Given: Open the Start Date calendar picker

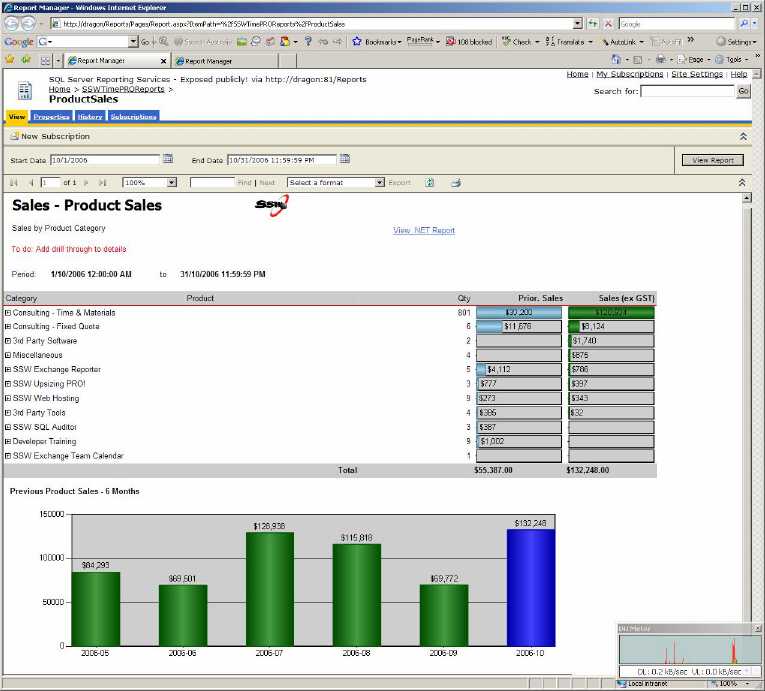Looking at the screenshot, I should (x=168, y=159).
